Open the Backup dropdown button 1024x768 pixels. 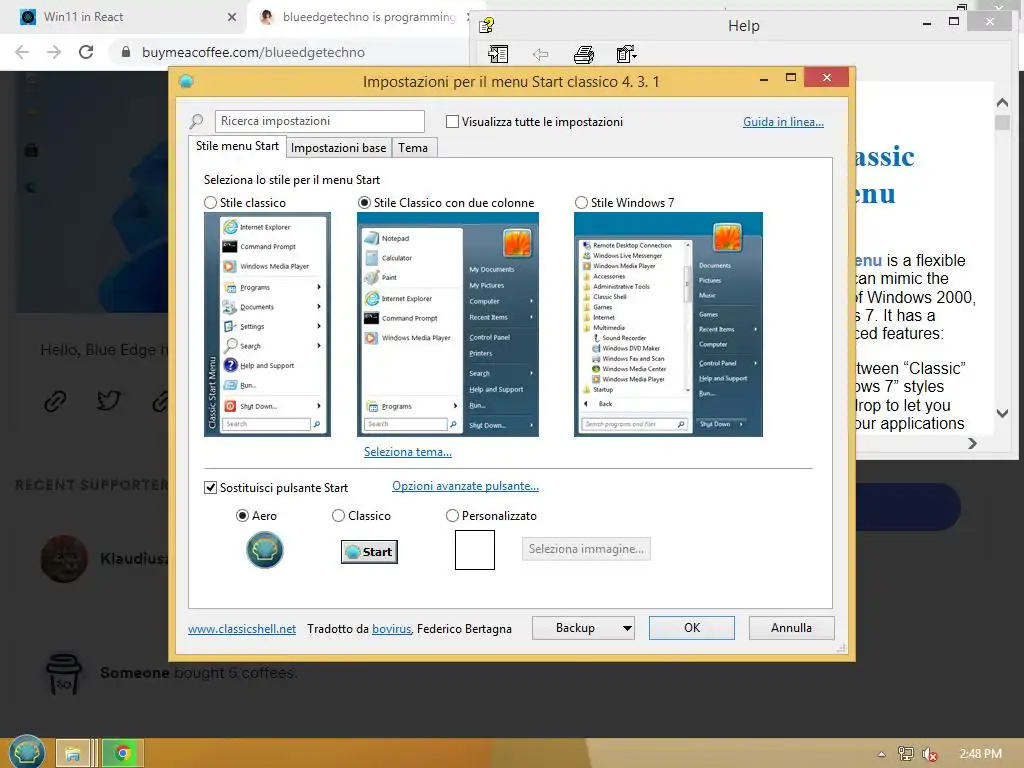[583, 628]
